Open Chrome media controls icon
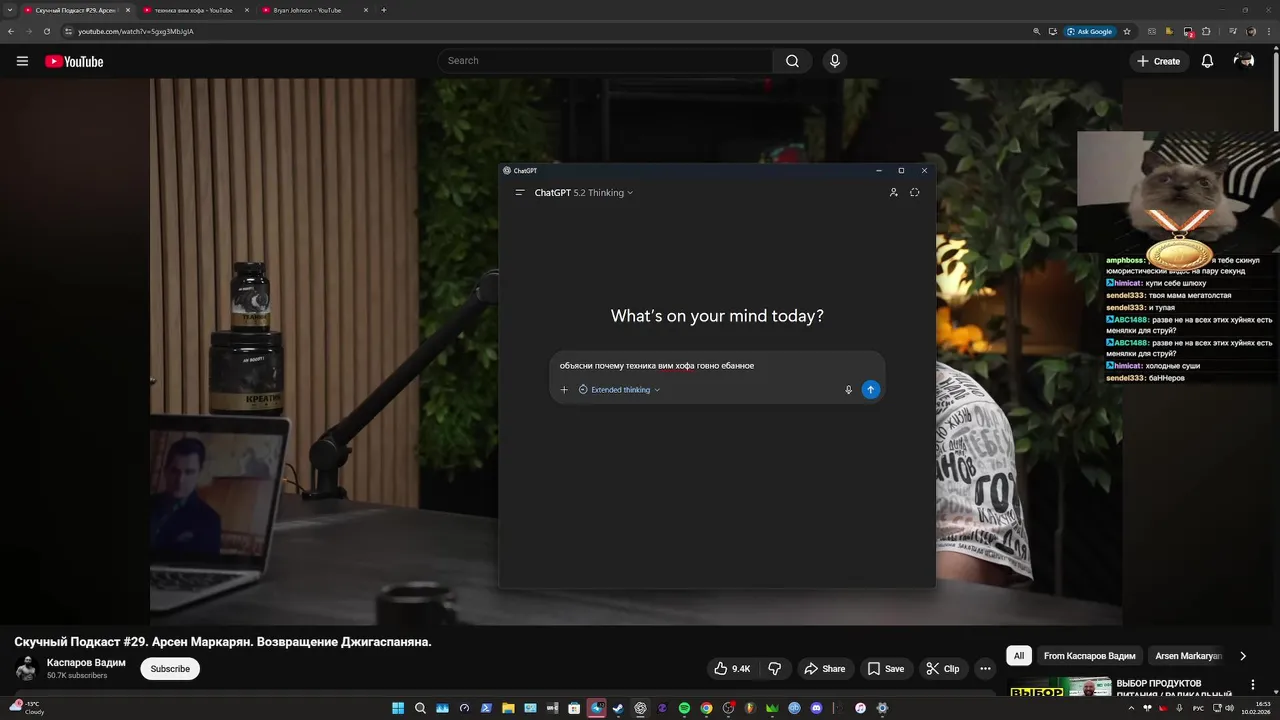This screenshot has width=1280, height=720. pos(1233,31)
